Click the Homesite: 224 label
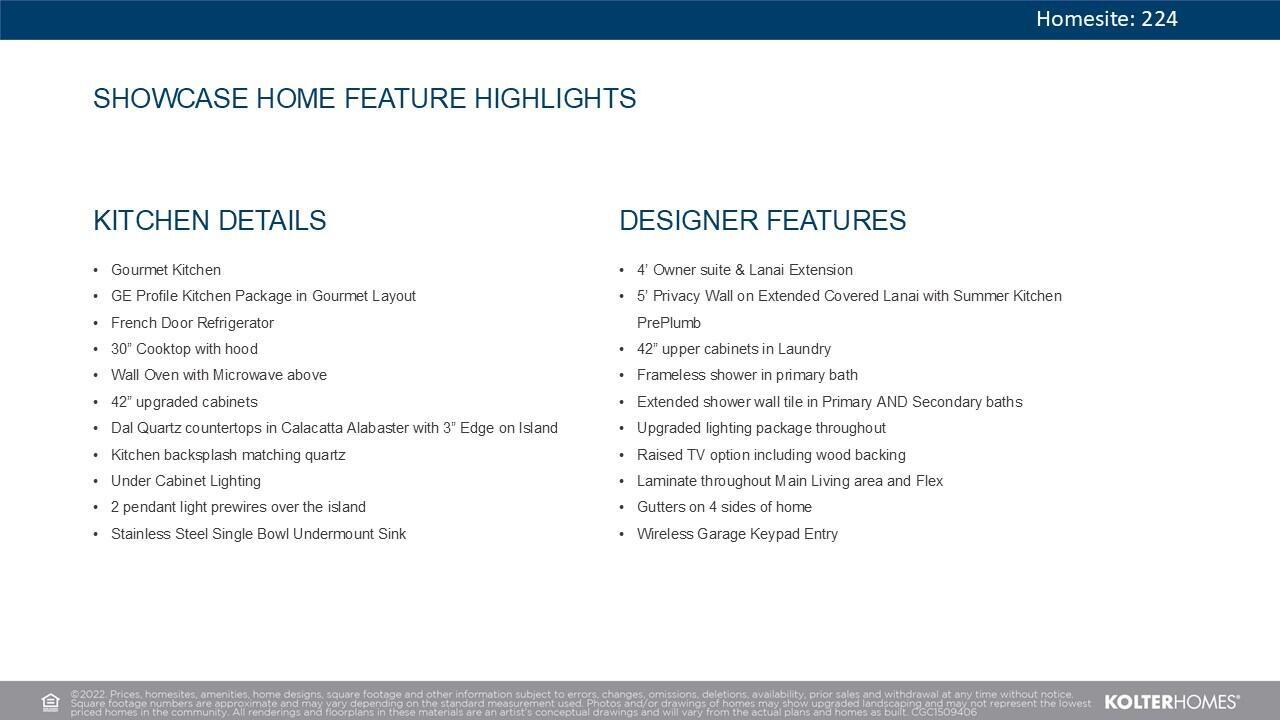Viewport: 1280px width, 720px height. pyautogui.click(x=1106, y=19)
